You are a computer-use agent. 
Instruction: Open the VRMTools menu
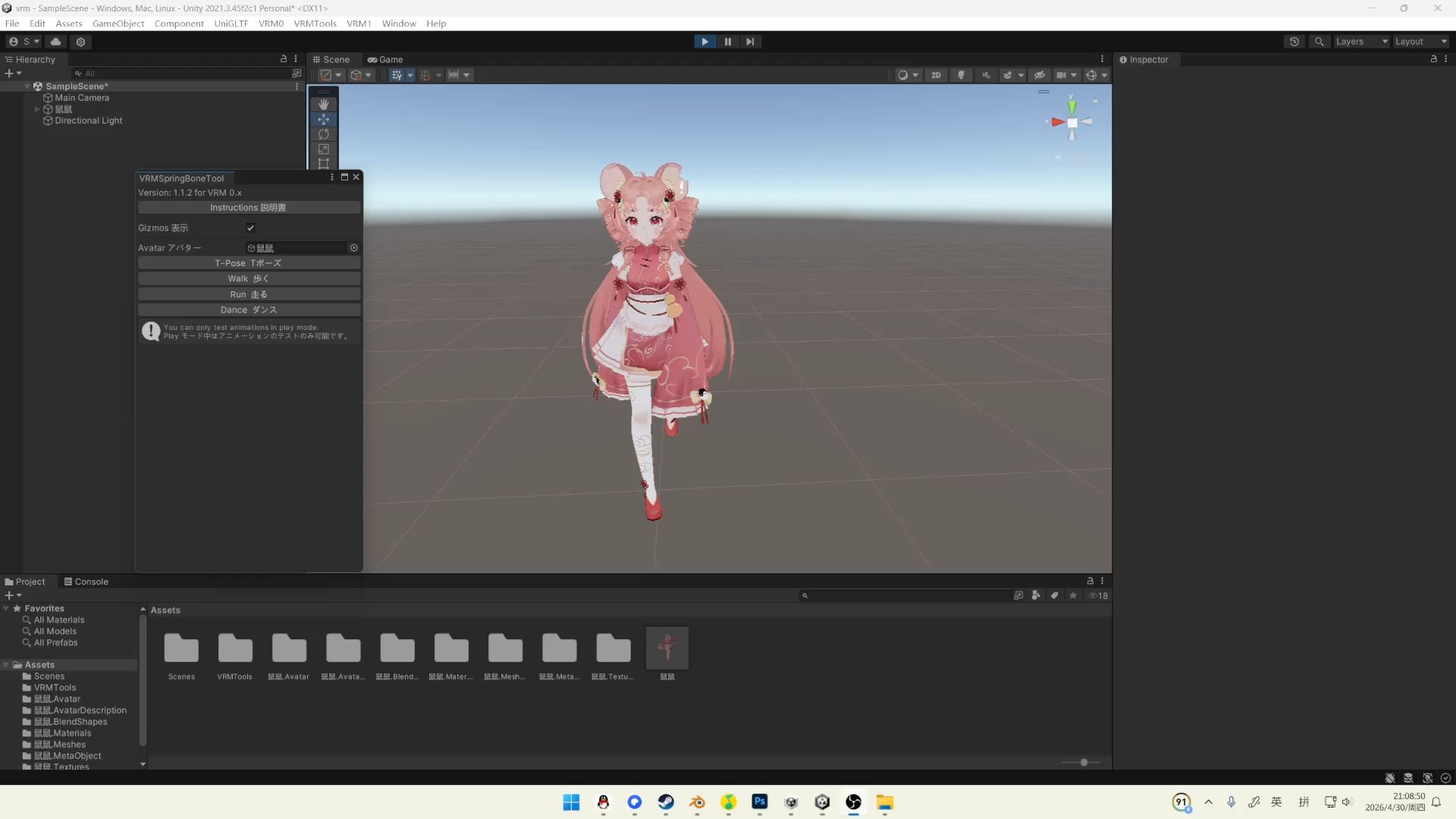pos(315,24)
